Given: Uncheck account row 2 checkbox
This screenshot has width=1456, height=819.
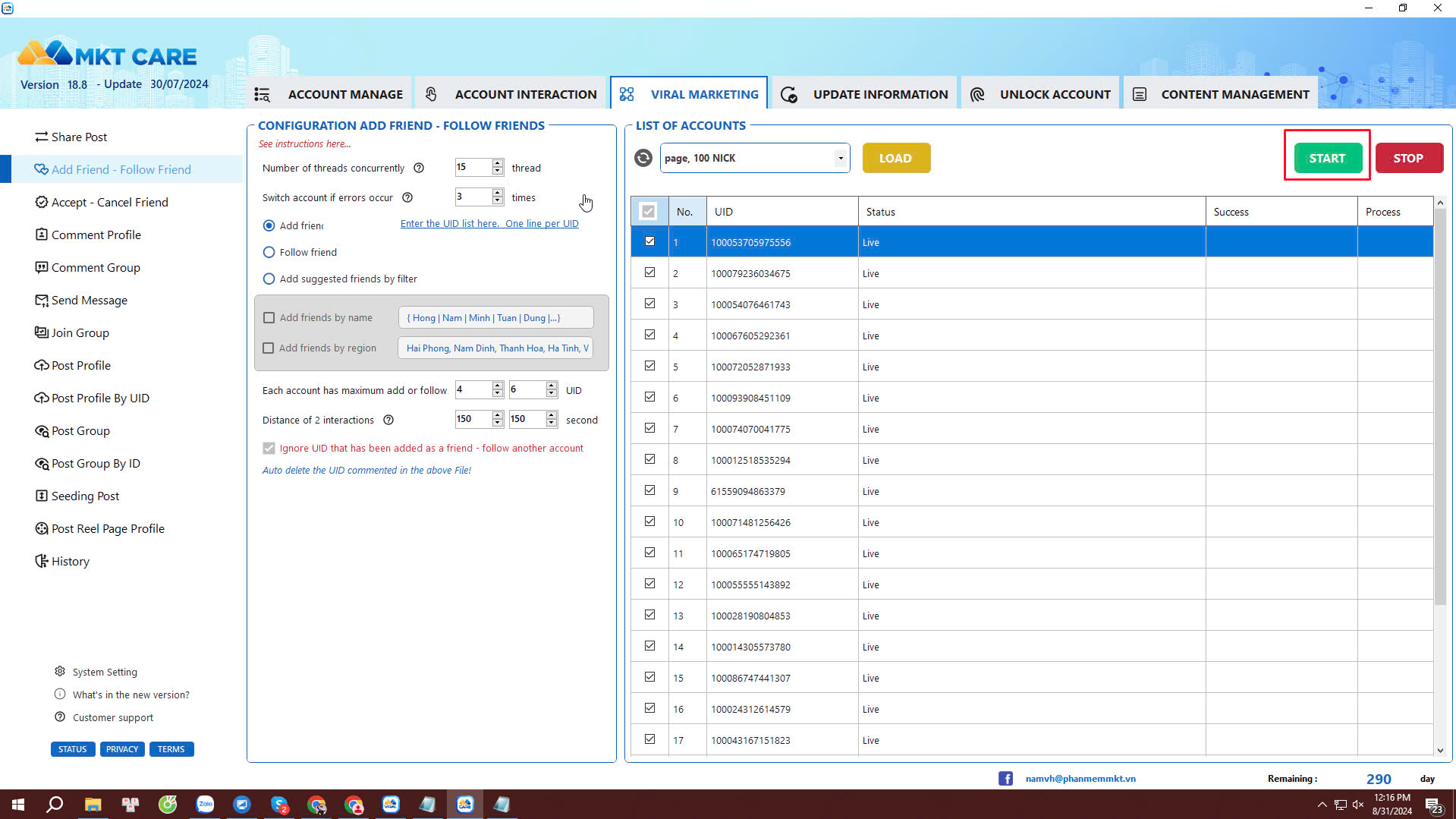Looking at the screenshot, I should point(649,272).
